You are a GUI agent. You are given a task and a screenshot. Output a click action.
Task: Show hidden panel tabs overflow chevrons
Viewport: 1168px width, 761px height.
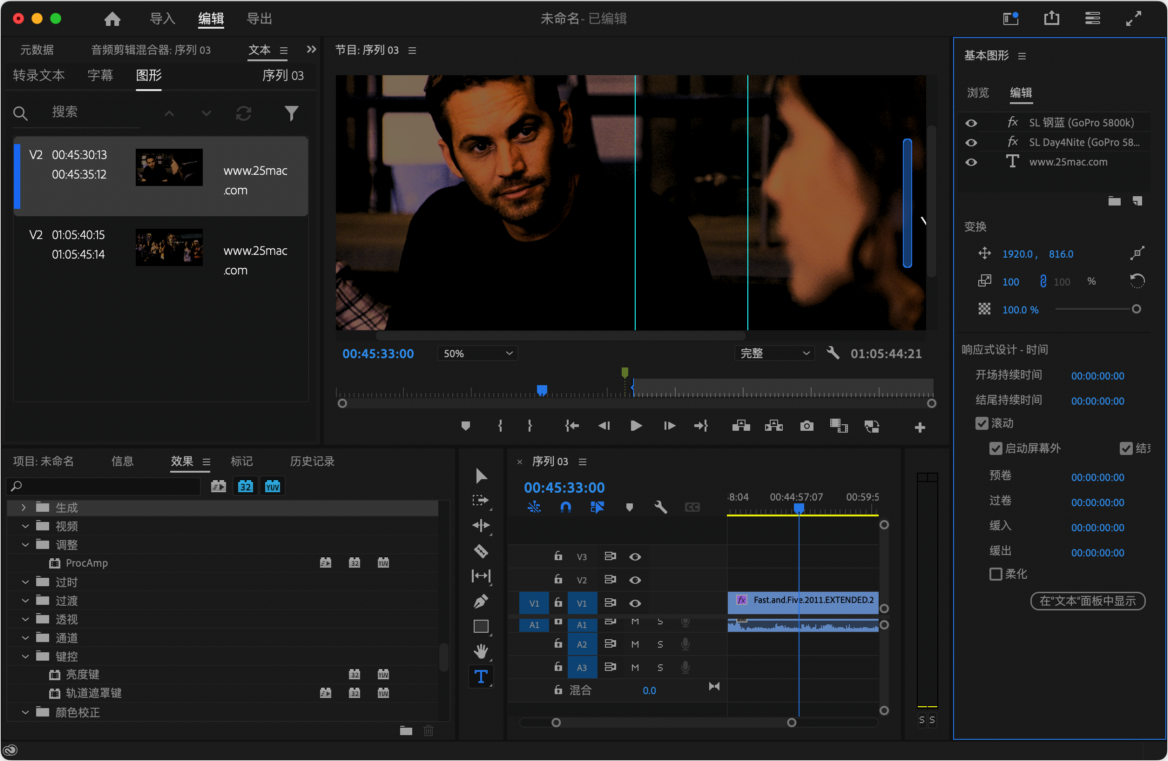311,50
